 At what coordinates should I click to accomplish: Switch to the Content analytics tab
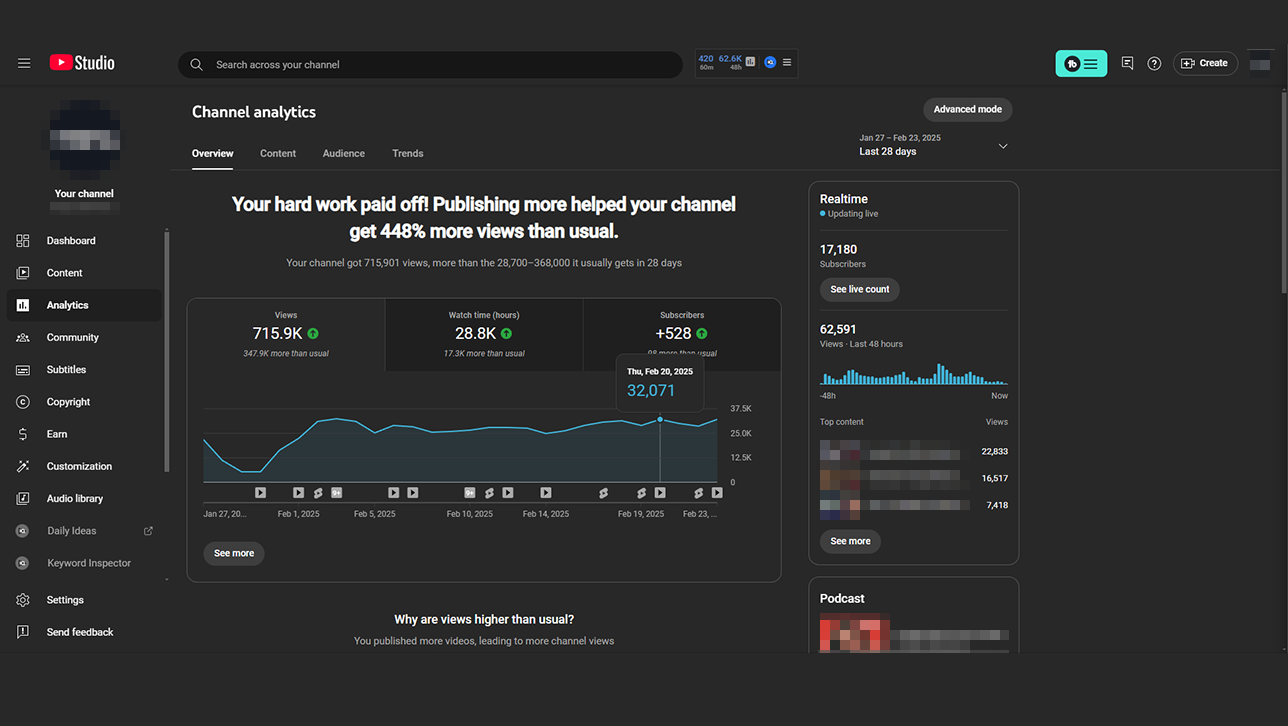278,154
